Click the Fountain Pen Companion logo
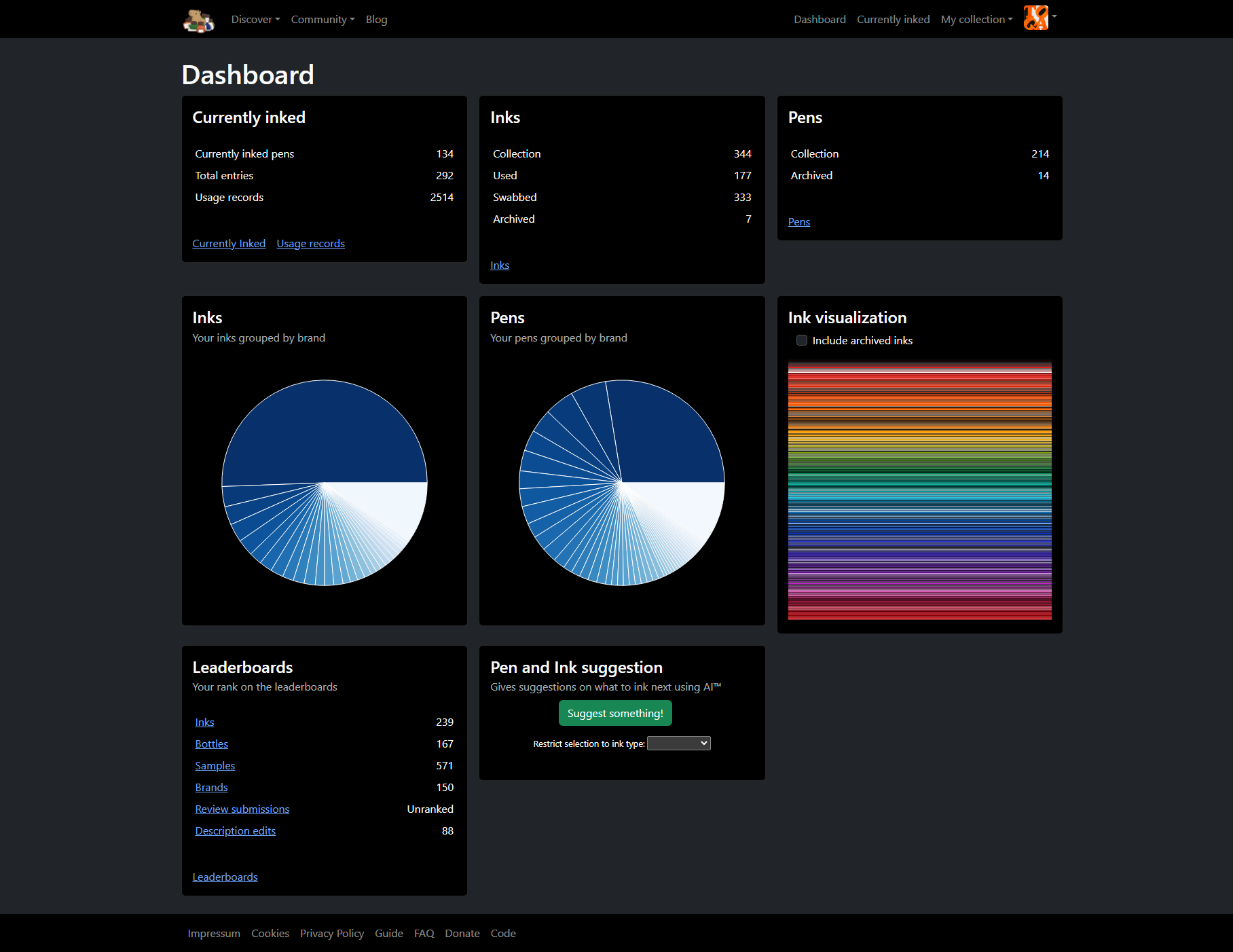This screenshot has width=1233, height=952. tap(198, 19)
